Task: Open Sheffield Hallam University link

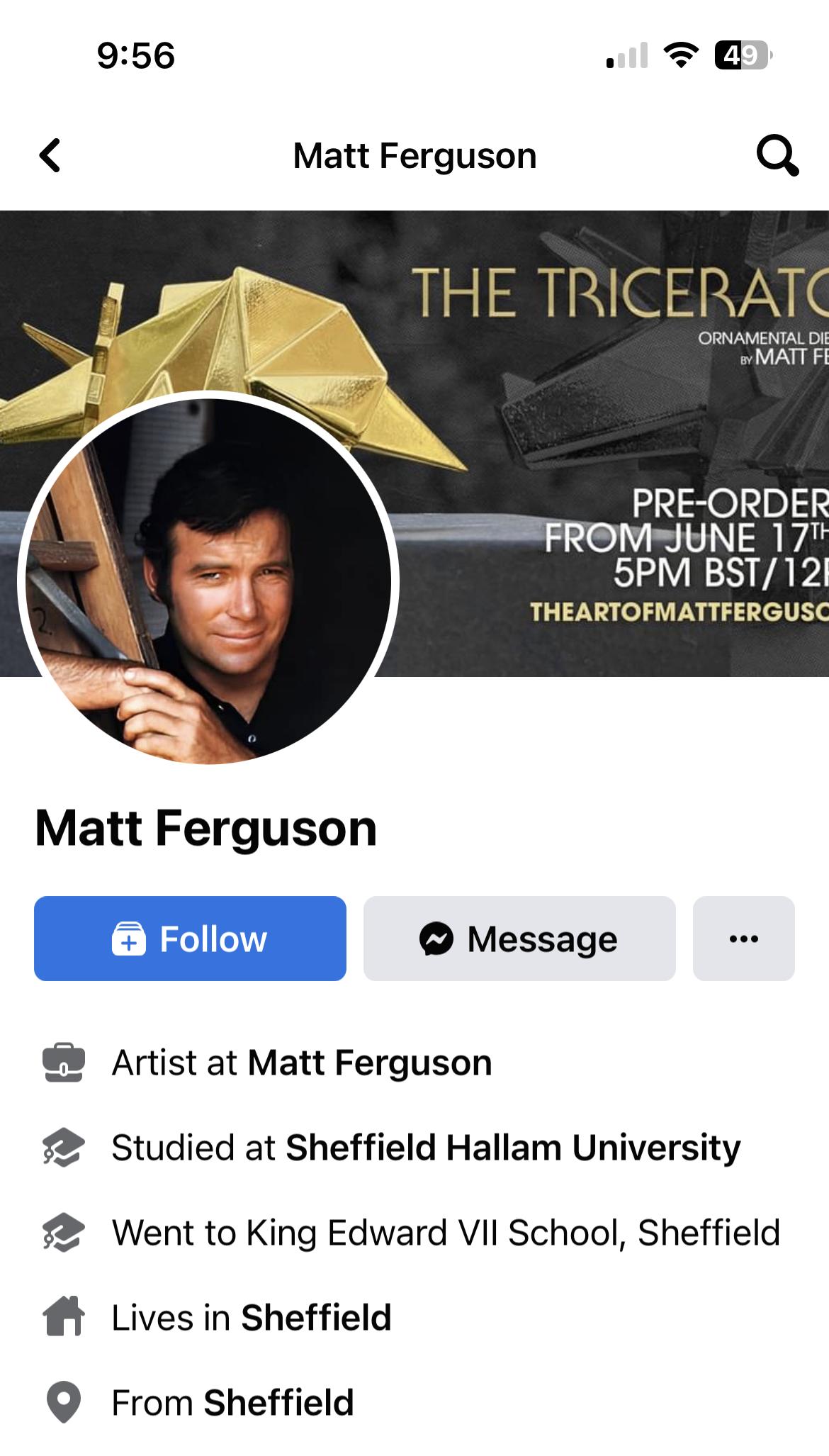Action: pos(513,1147)
